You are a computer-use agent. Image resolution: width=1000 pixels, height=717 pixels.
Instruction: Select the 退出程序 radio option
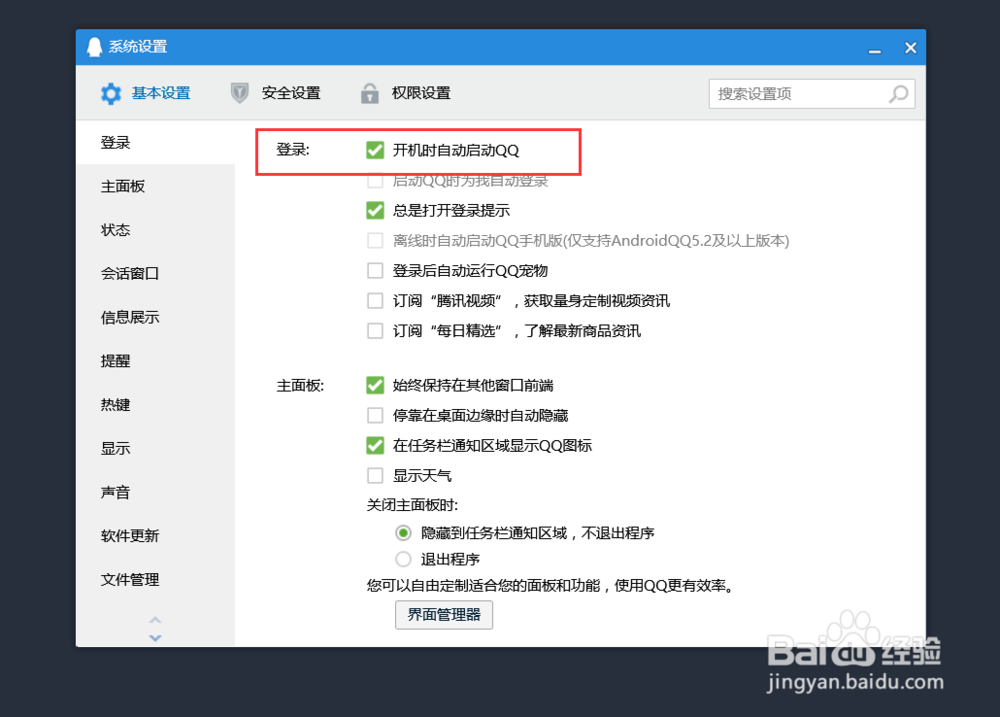click(x=403, y=559)
